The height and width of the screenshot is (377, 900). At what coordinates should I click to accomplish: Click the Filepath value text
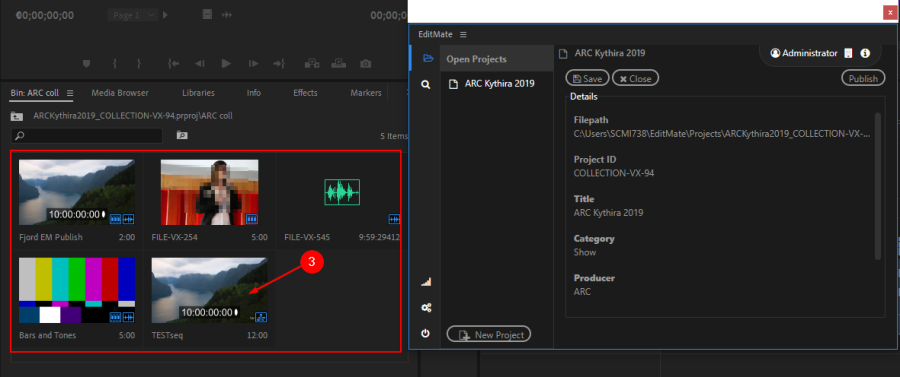coord(722,134)
